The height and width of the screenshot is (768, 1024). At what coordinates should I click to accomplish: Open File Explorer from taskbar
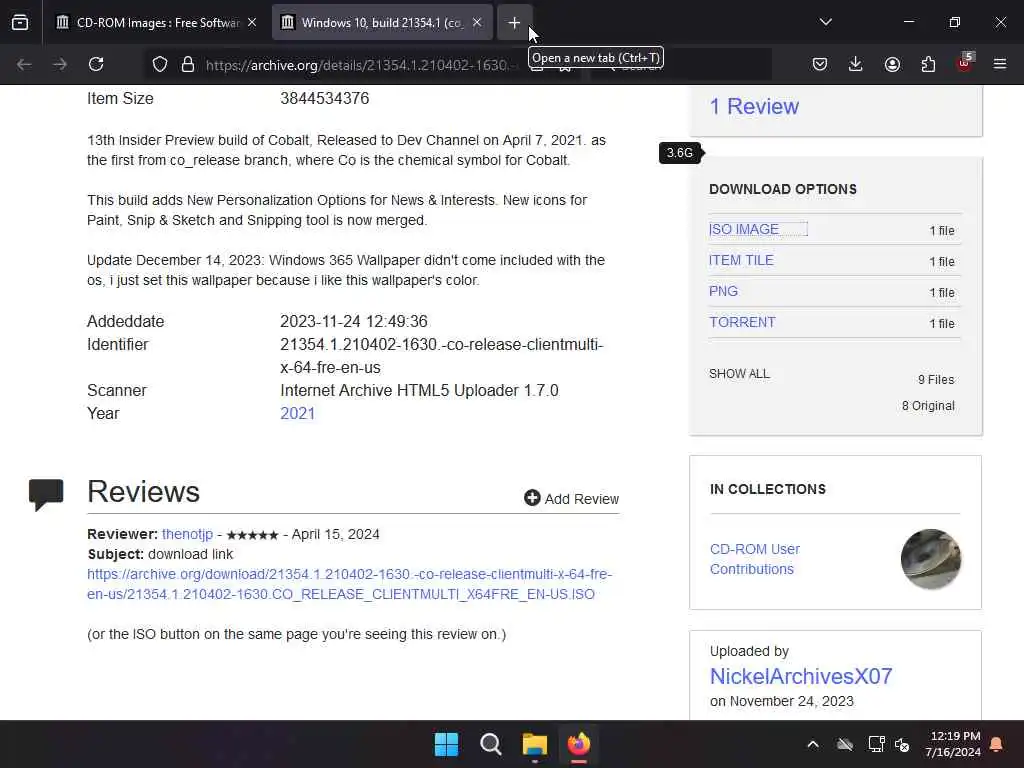535,744
